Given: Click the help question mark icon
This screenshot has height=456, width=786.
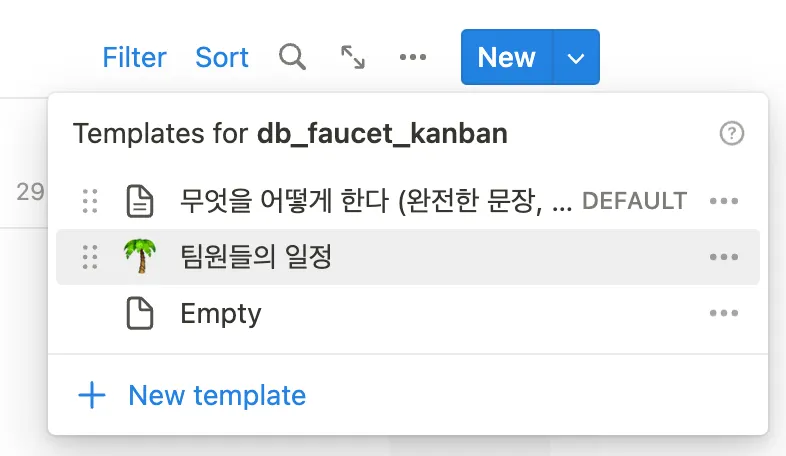Looking at the screenshot, I should pos(732,134).
